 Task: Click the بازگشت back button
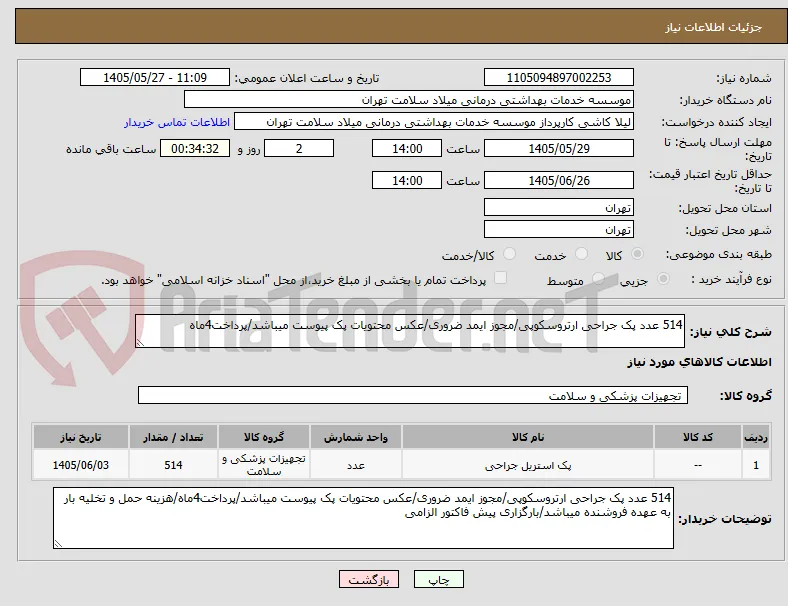[x=369, y=579]
